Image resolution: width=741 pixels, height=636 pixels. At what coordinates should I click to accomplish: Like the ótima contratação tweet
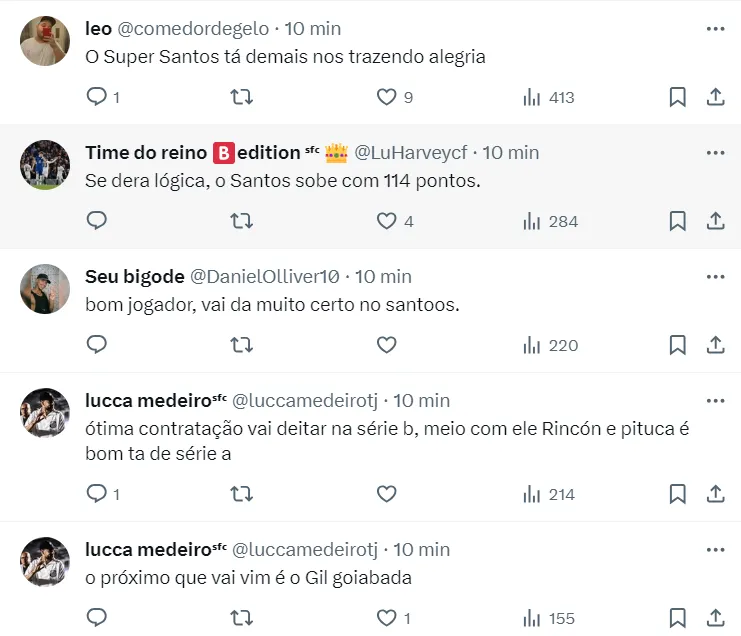coord(386,494)
